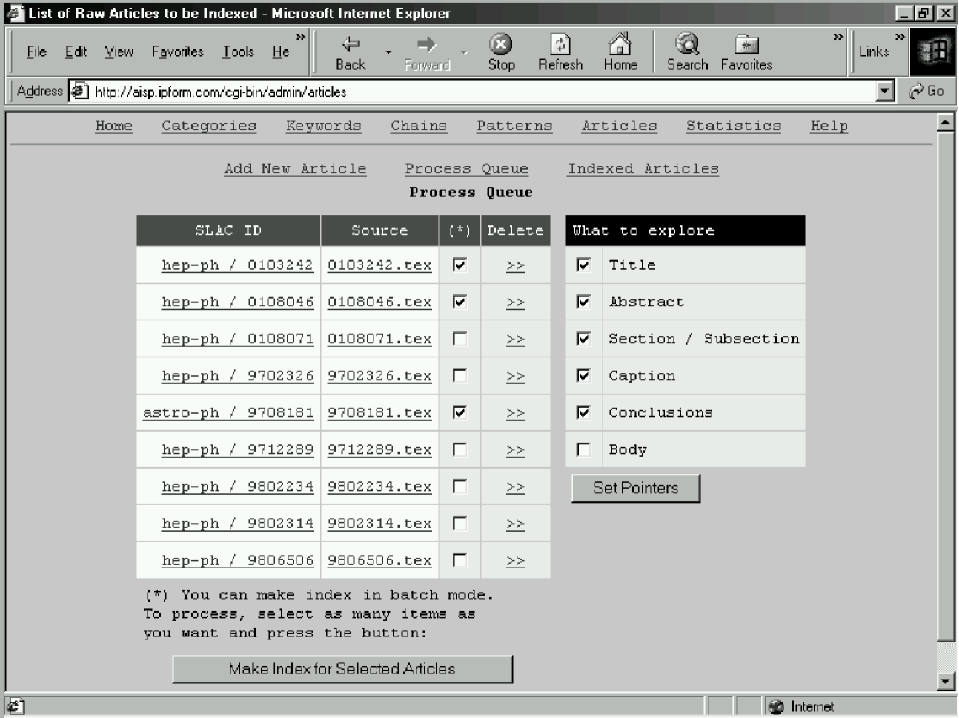Open Back button history dropdown arrow
This screenshot has height=718, width=959.
point(388,53)
